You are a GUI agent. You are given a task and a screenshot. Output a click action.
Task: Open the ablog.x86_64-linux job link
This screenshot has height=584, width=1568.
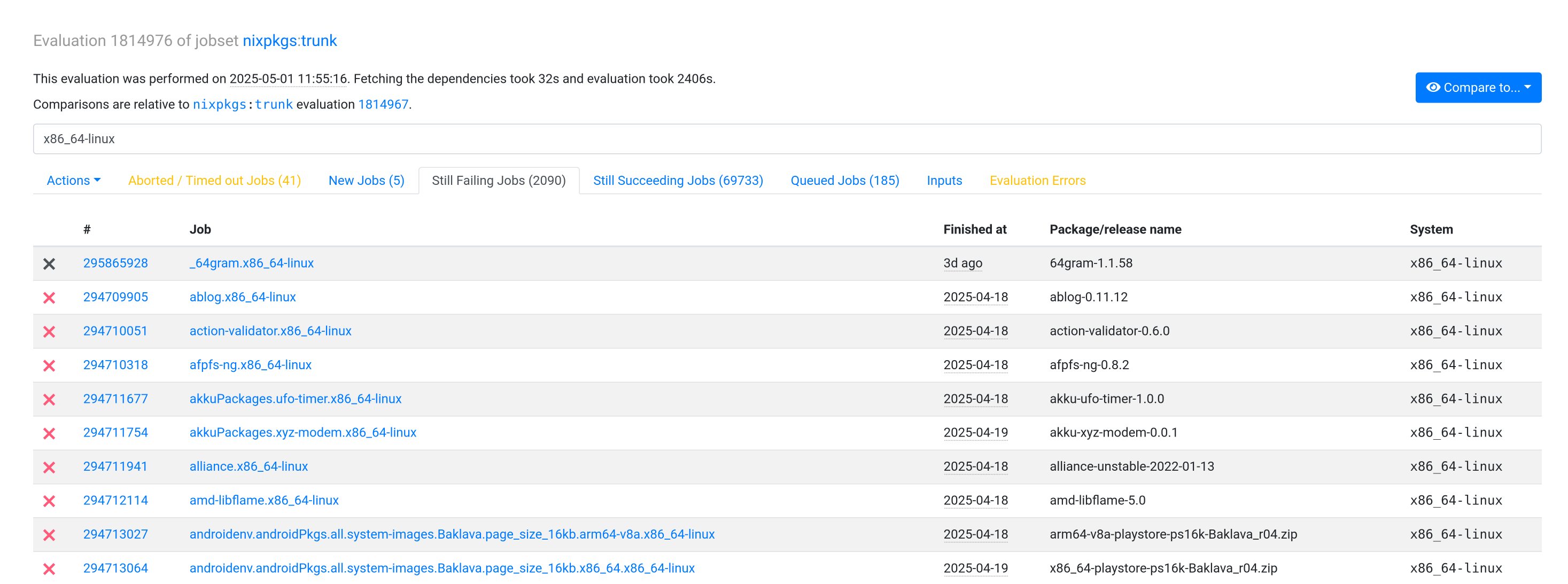pos(242,297)
